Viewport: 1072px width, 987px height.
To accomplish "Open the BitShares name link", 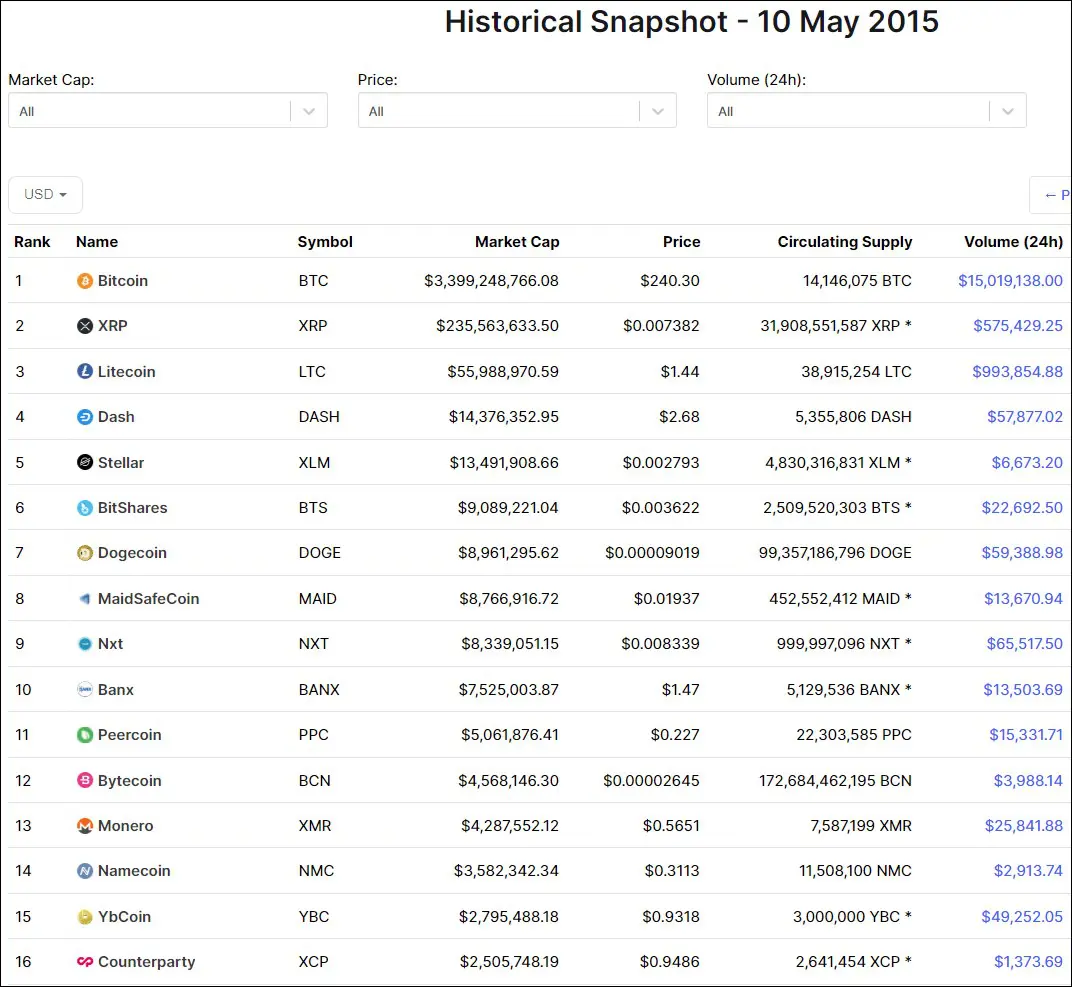I will 133,508.
